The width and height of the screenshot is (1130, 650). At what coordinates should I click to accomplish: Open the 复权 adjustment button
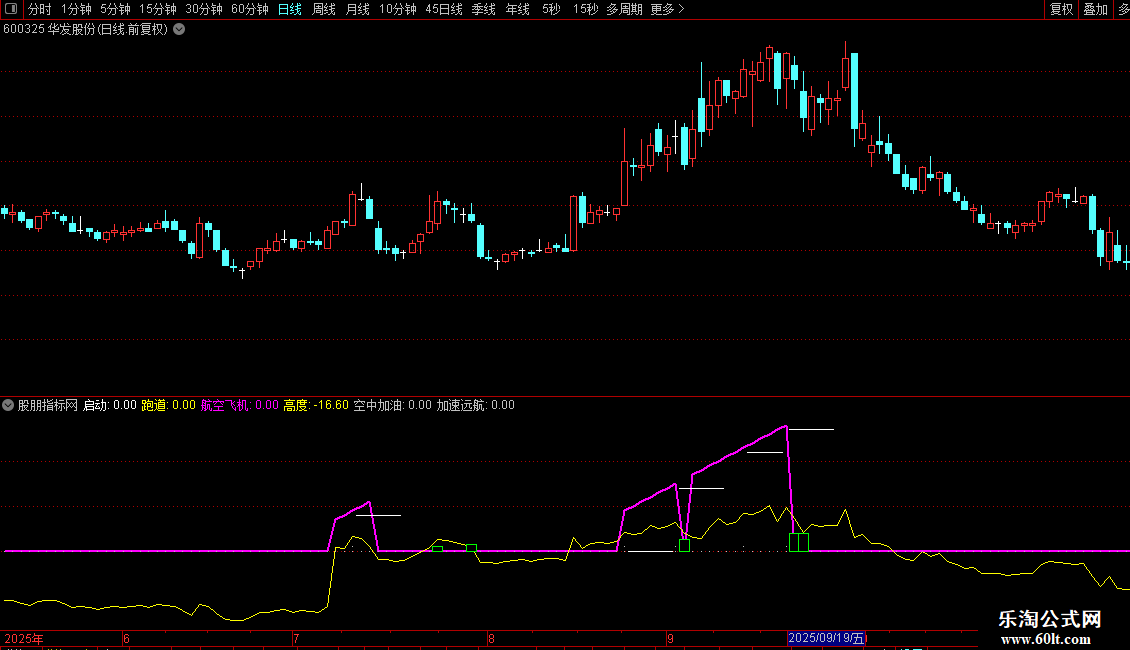coord(1062,9)
